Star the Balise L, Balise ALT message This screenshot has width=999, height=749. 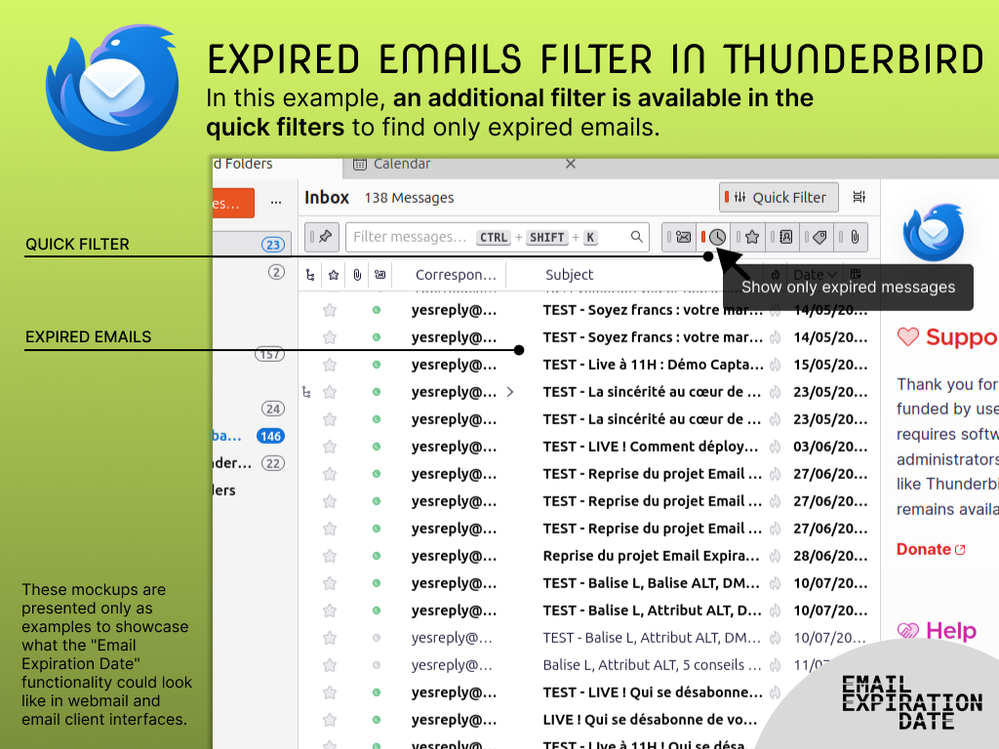click(329, 583)
